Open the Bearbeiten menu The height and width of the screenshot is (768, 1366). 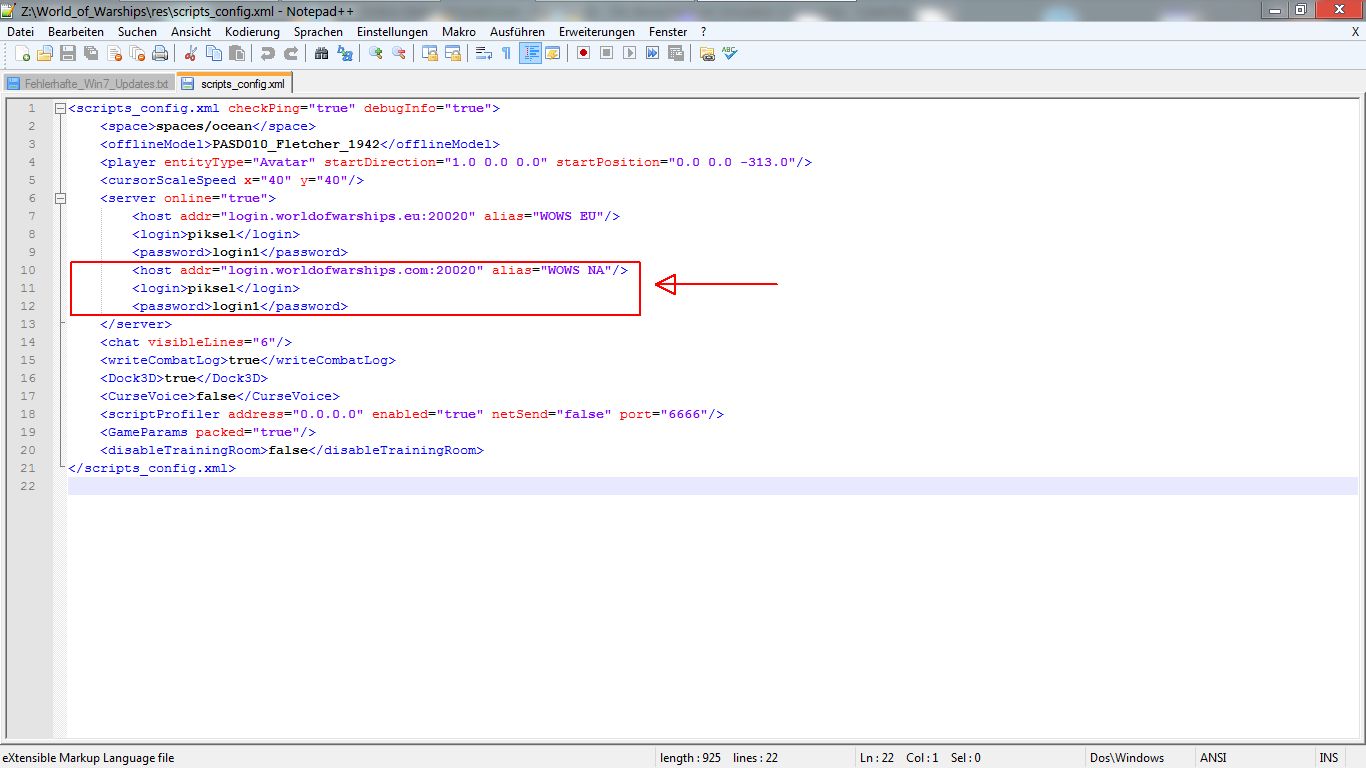(76, 32)
